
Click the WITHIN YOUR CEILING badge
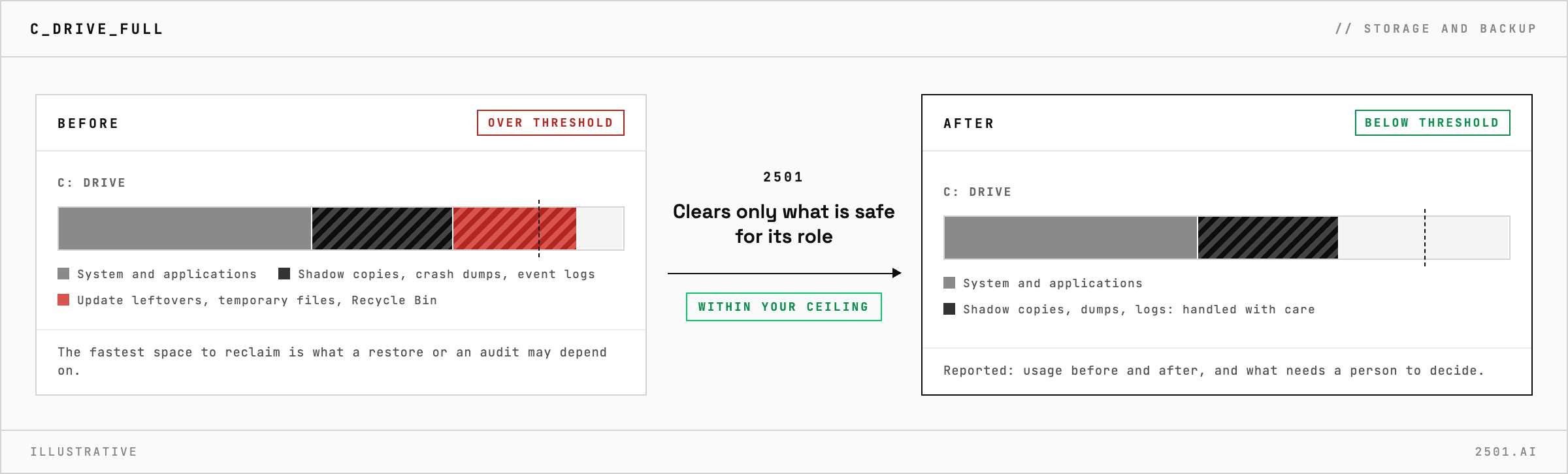pyautogui.click(x=783, y=307)
